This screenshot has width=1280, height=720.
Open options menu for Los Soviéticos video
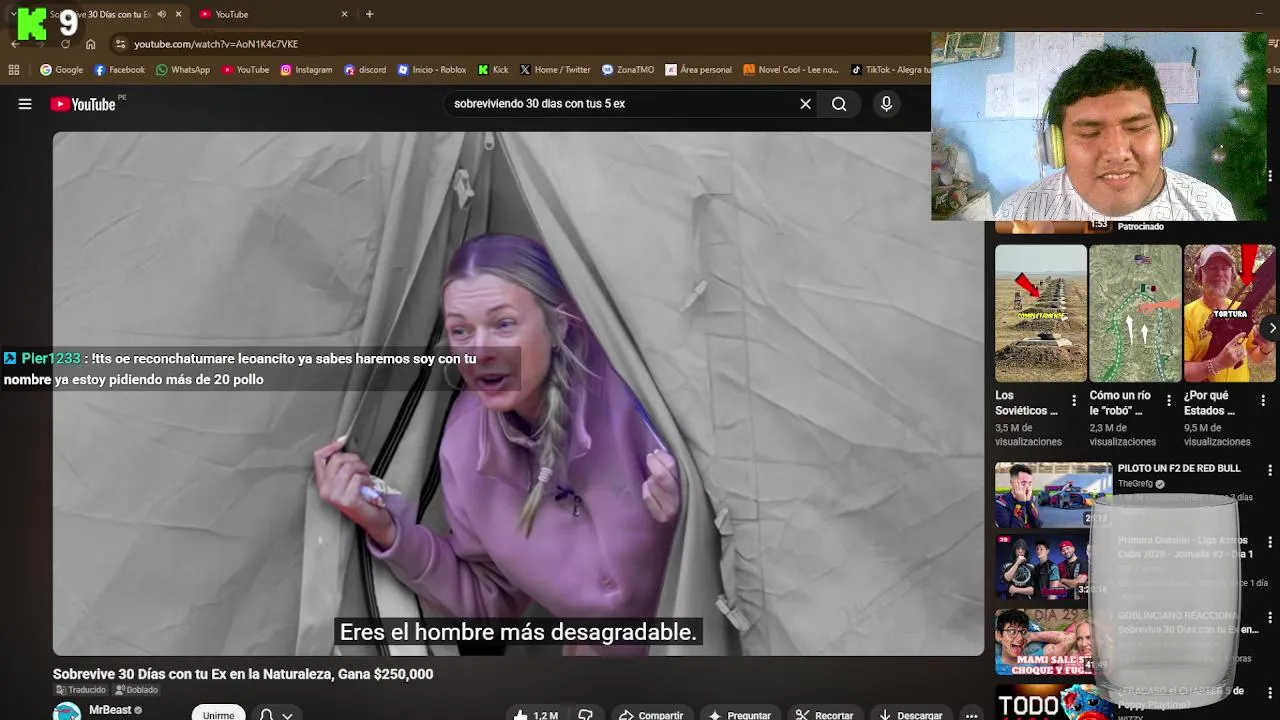pyautogui.click(x=1074, y=401)
